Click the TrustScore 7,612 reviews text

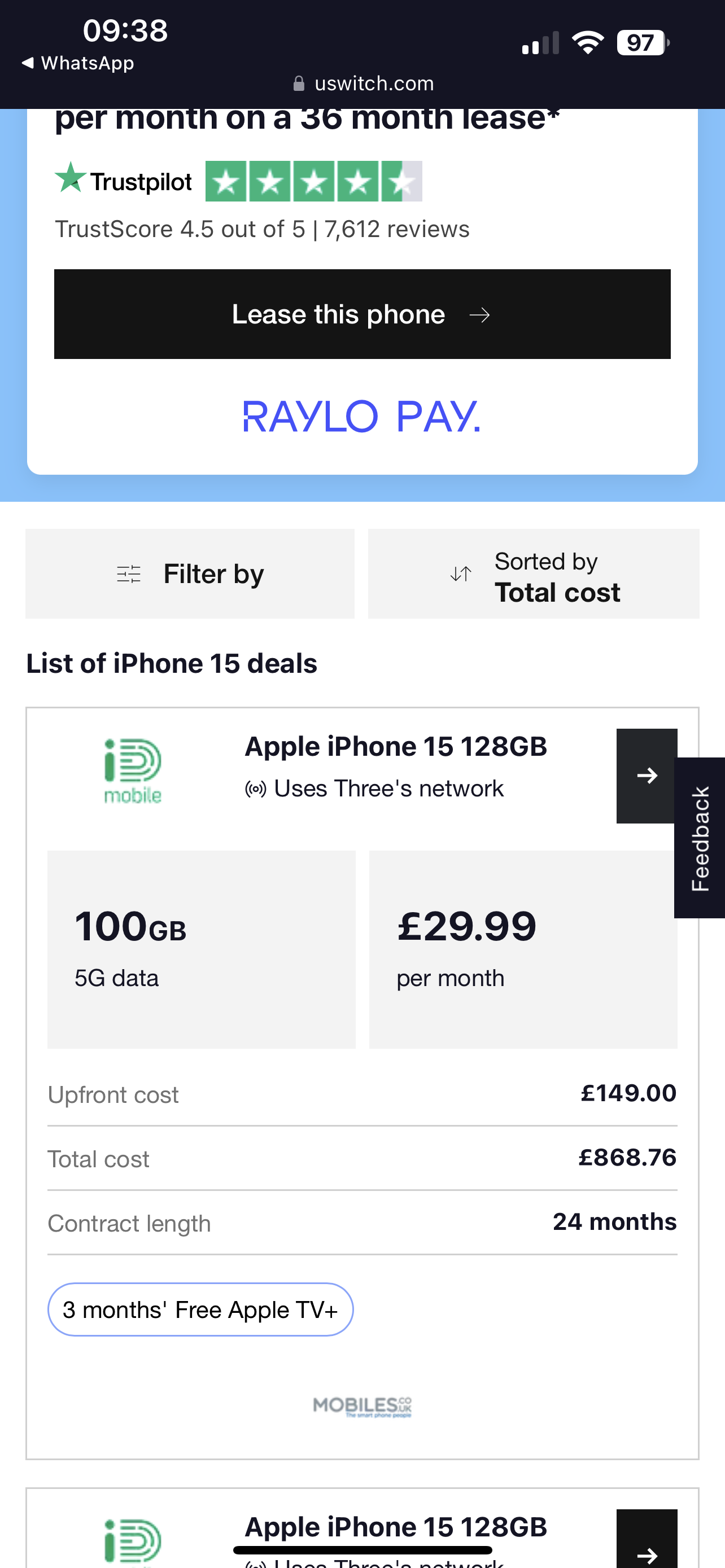[263, 230]
